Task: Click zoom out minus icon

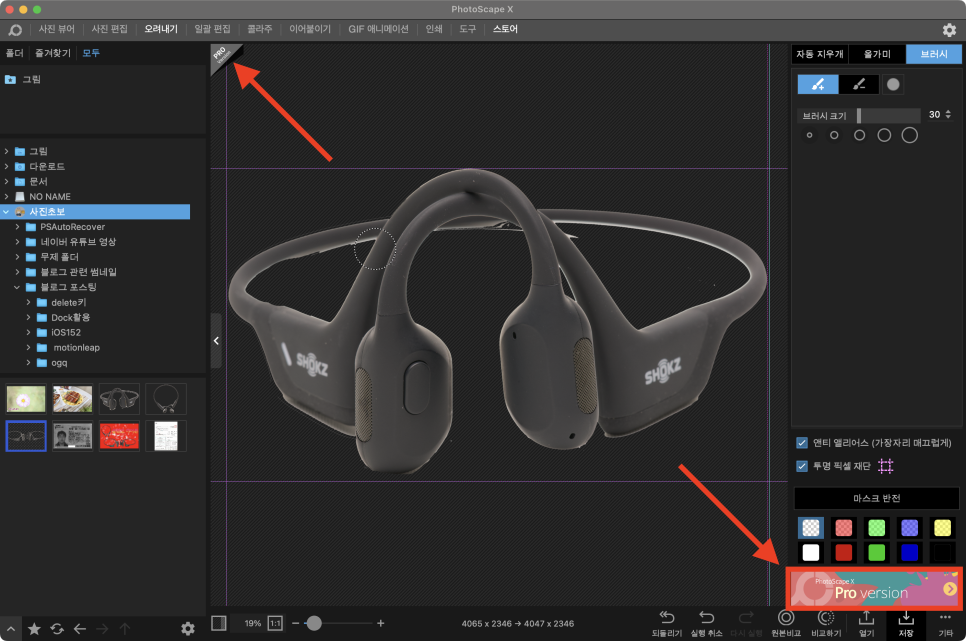Action: 296,623
